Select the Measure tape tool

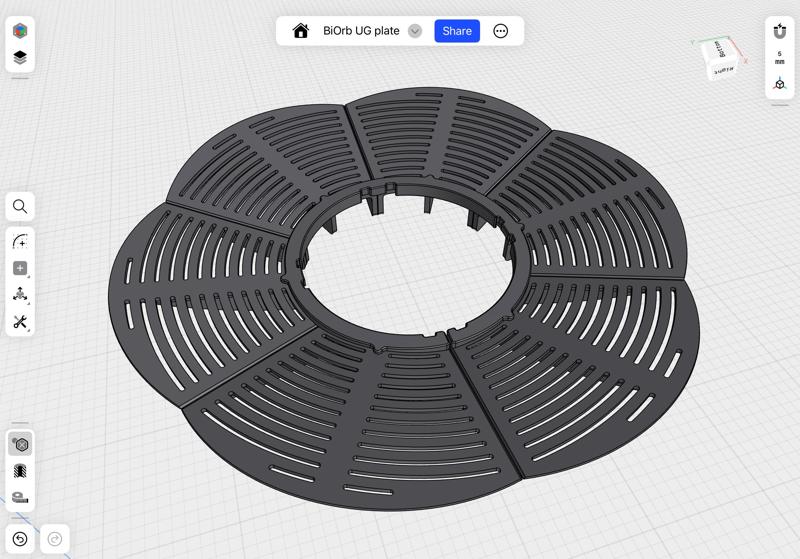click(20, 497)
